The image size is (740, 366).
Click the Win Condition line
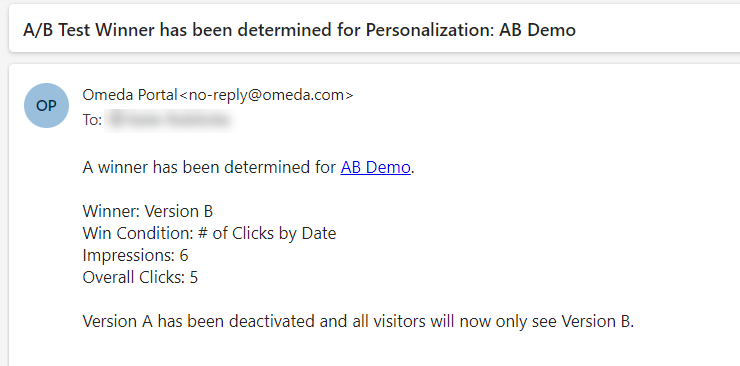click(209, 233)
